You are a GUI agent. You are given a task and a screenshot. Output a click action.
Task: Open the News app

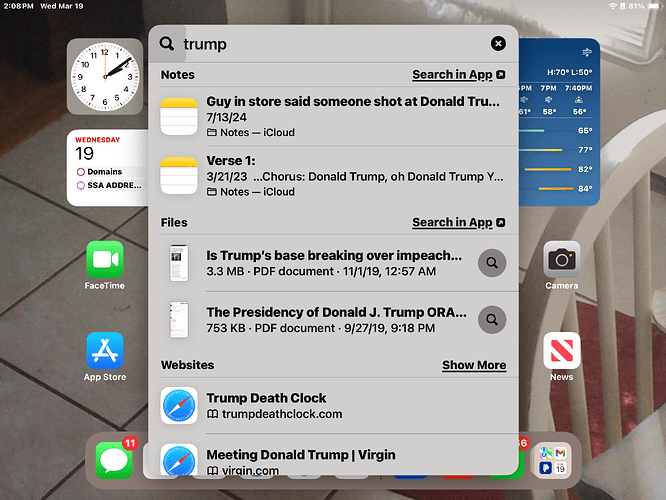pyautogui.click(x=561, y=351)
